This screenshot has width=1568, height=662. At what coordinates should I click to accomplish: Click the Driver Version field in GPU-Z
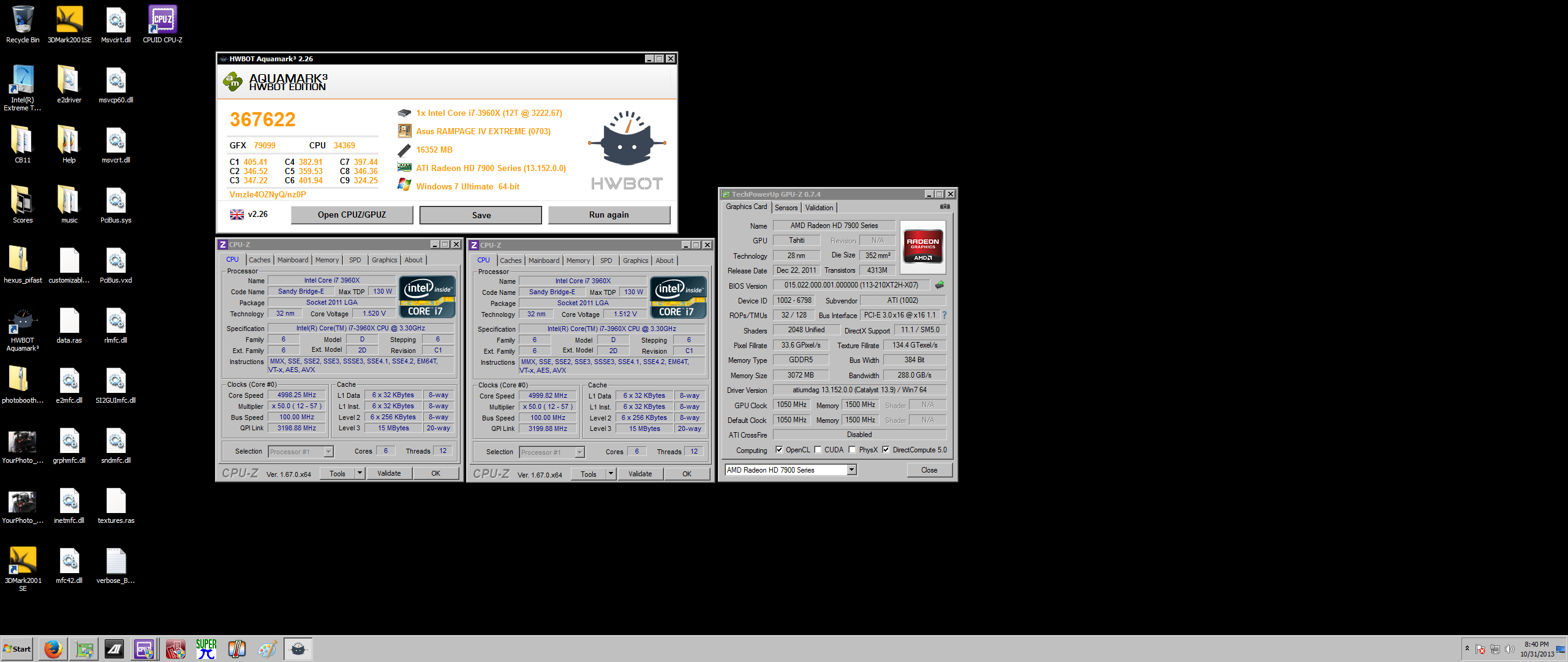click(859, 390)
